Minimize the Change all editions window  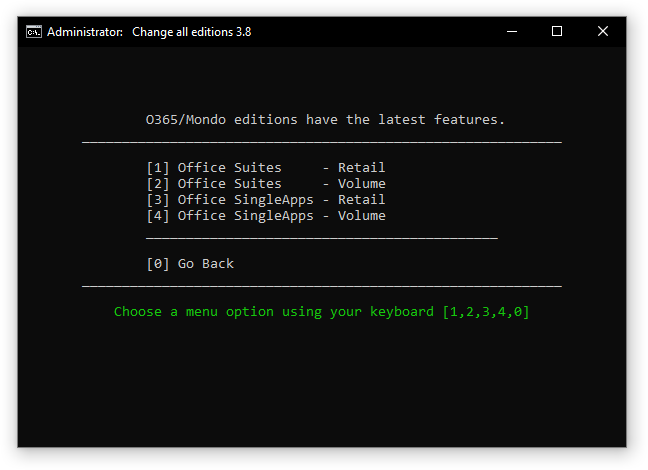511,31
